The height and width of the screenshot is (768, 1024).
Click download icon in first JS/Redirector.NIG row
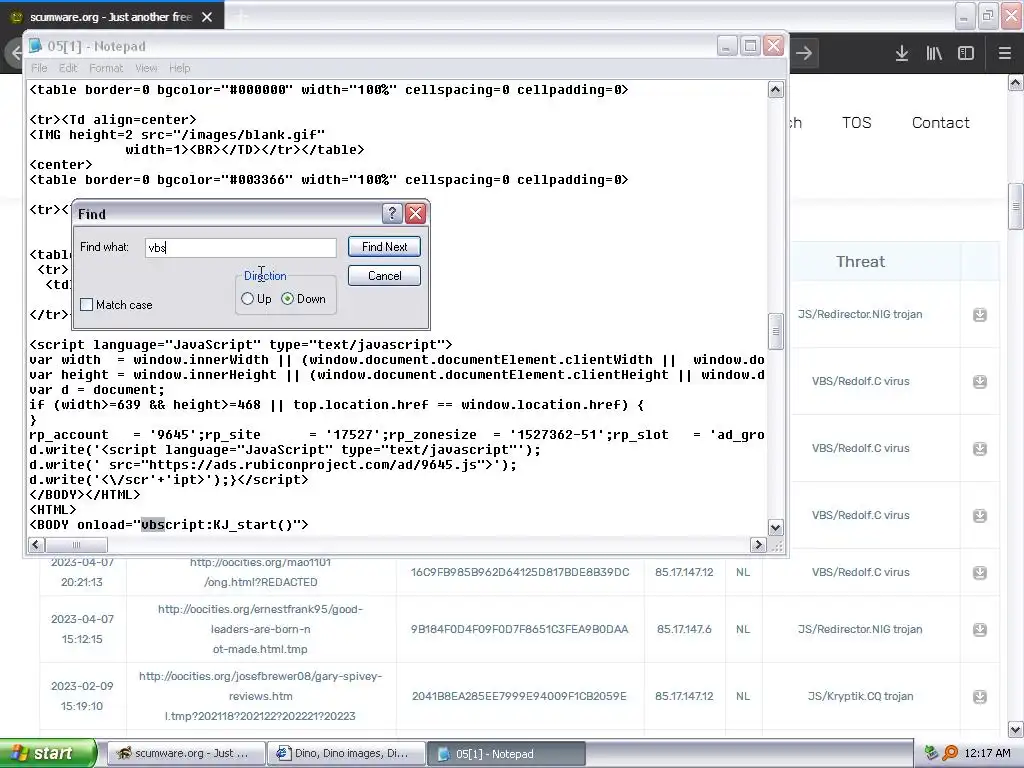coord(980,315)
